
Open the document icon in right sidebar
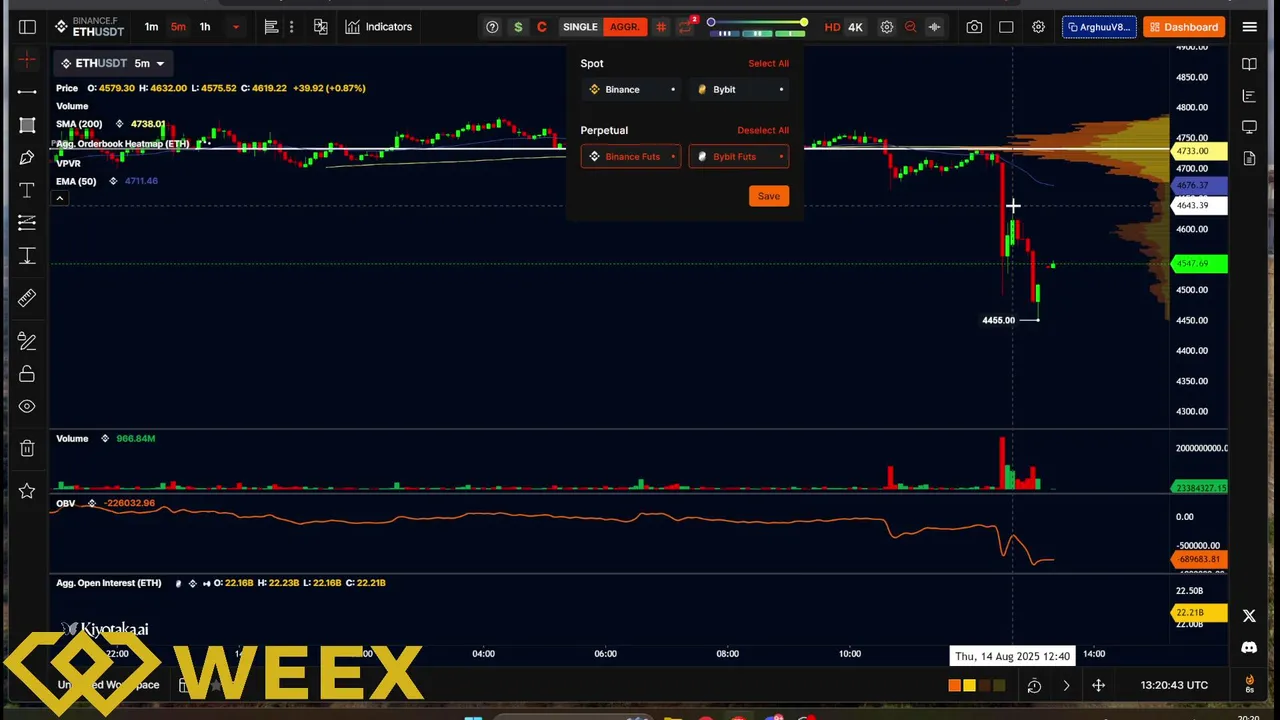[x=1249, y=158]
